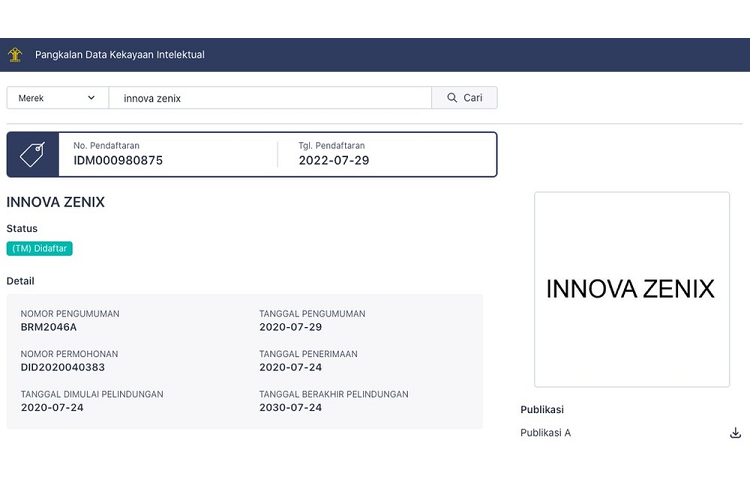Download Publikasi A using the download icon
750x500 pixels.
[735, 433]
